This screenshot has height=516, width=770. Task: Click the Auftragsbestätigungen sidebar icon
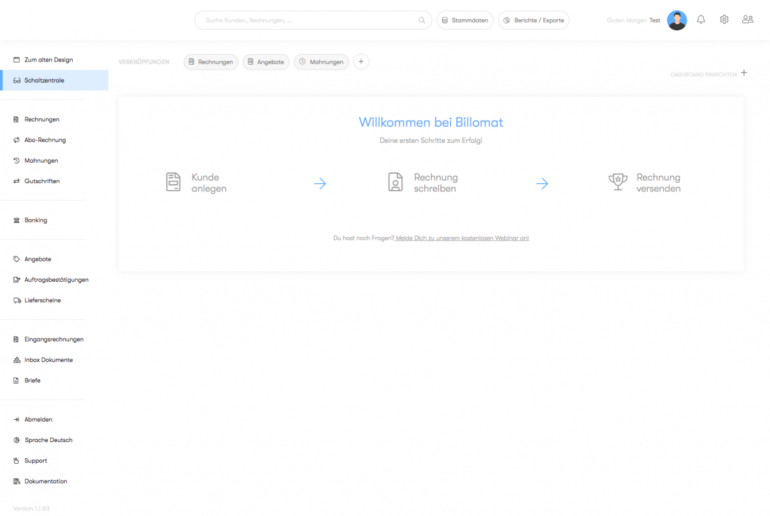pyautogui.click(x=16, y=279)
